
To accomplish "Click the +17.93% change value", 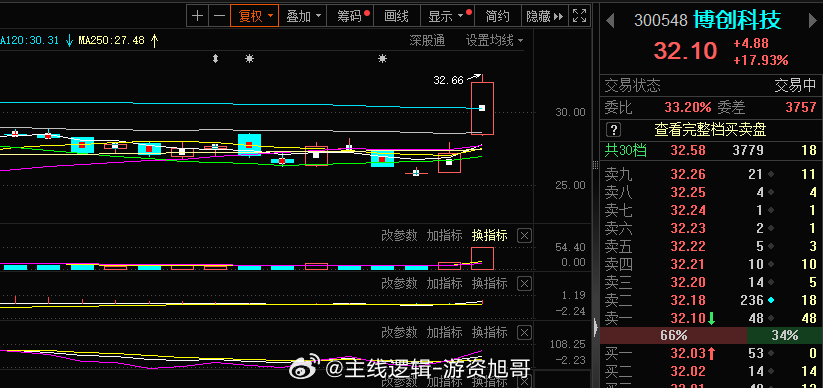I will click(761, 60).
